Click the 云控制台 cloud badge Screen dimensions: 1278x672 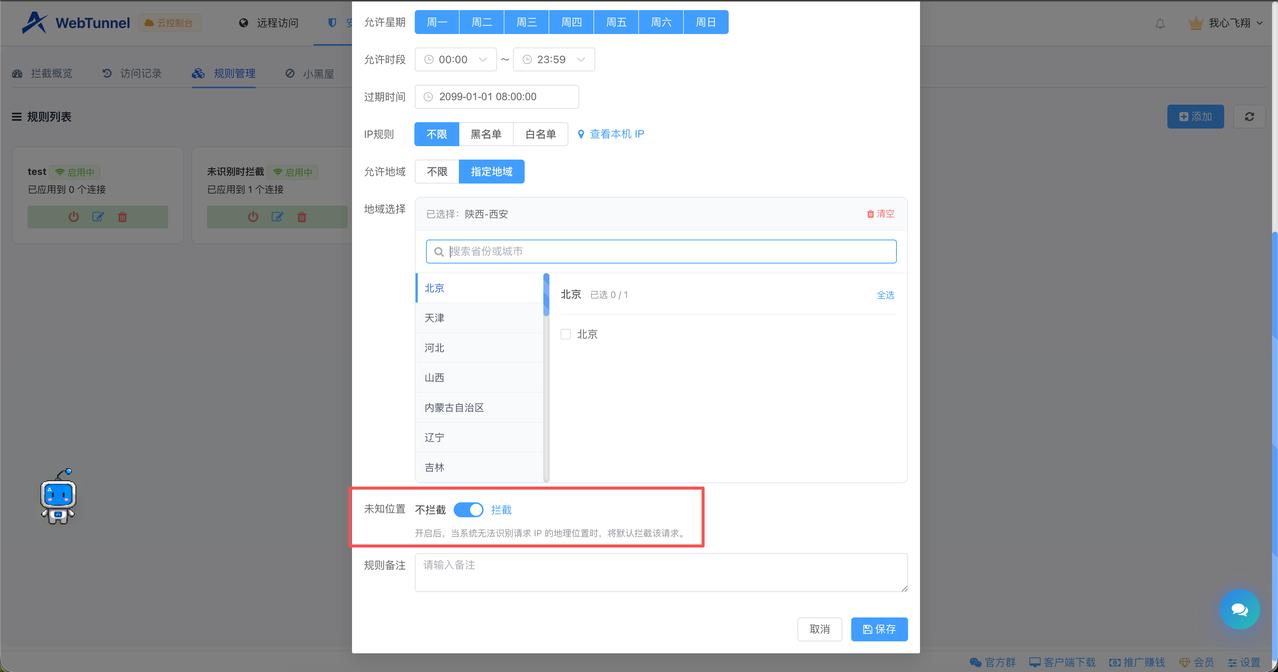(168, 22)
